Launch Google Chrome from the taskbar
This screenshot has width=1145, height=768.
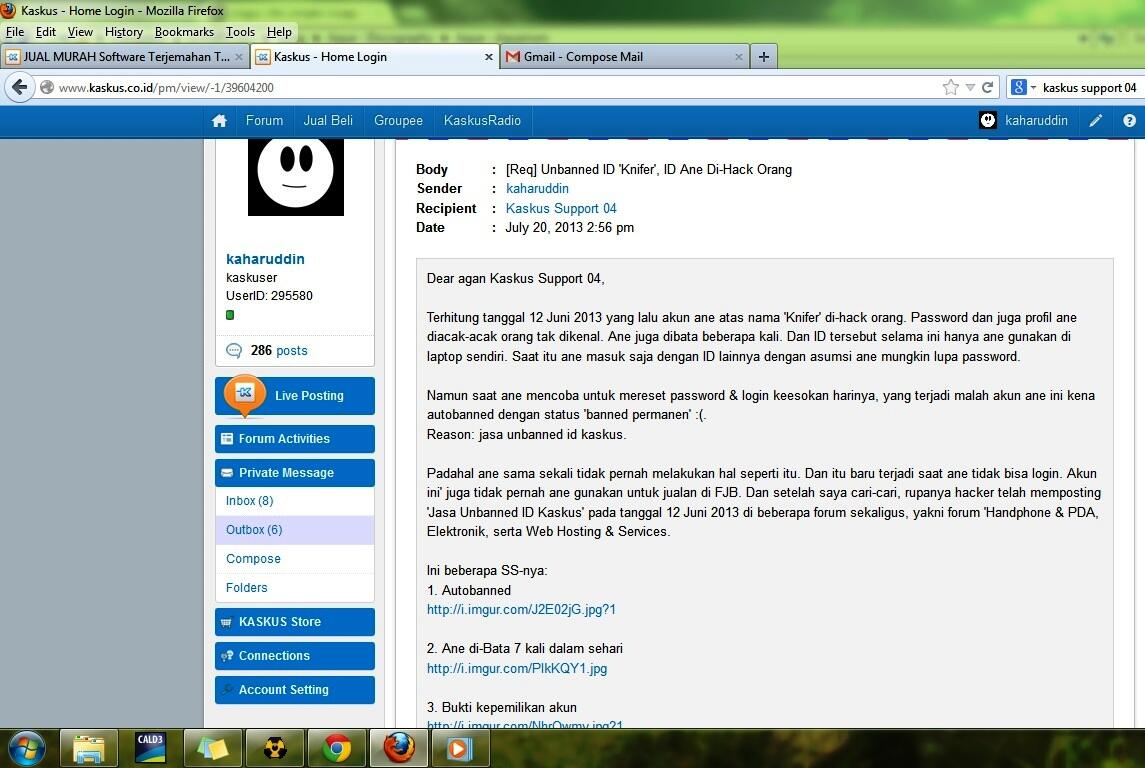pyautogui.click(x=337, y=748)
